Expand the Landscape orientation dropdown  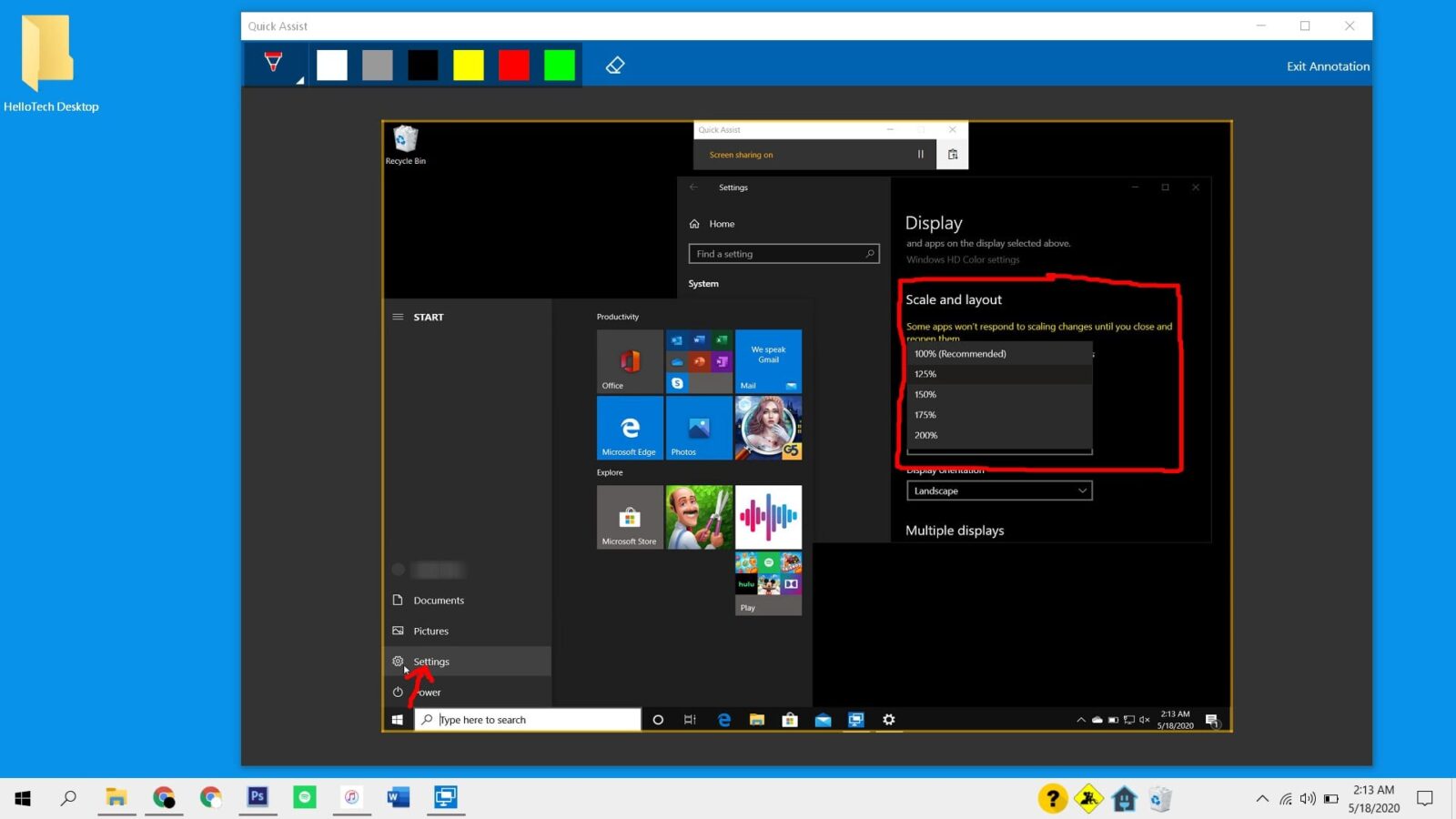click(x=999, y=490)
